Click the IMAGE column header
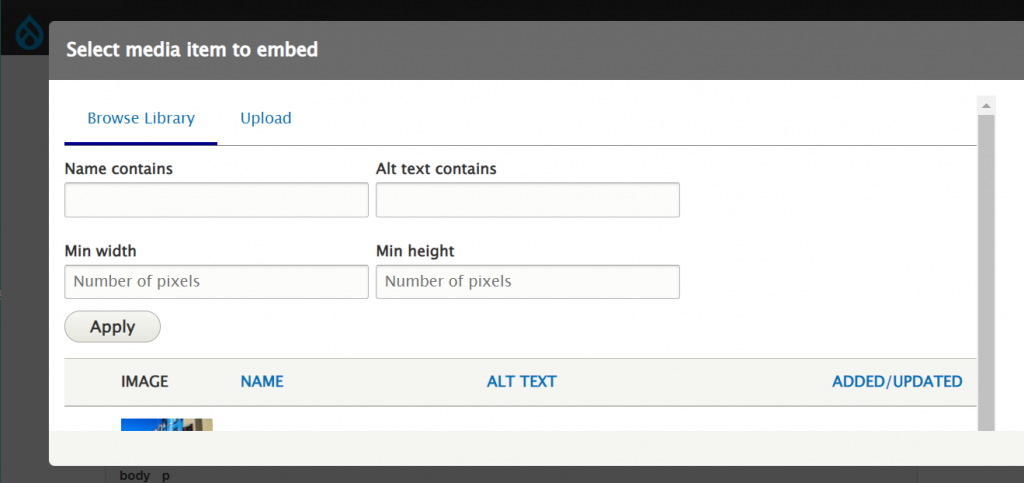The height and width of the screenshot is (483, 1024). (x=144, y=381)
